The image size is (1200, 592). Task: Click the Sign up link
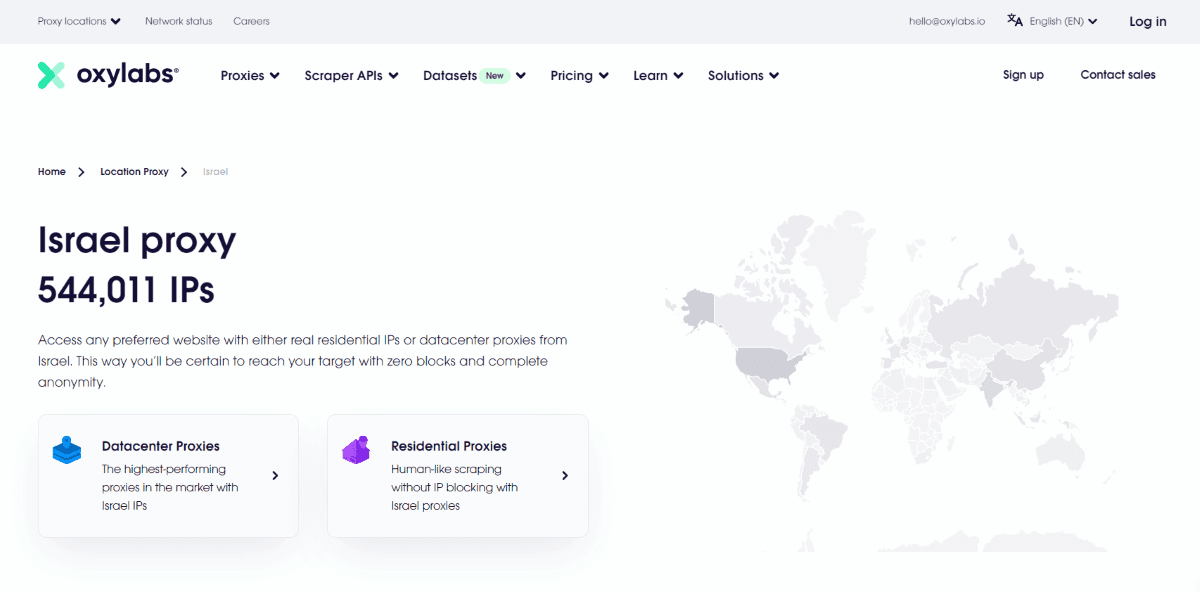click(x=1023, y=75)
